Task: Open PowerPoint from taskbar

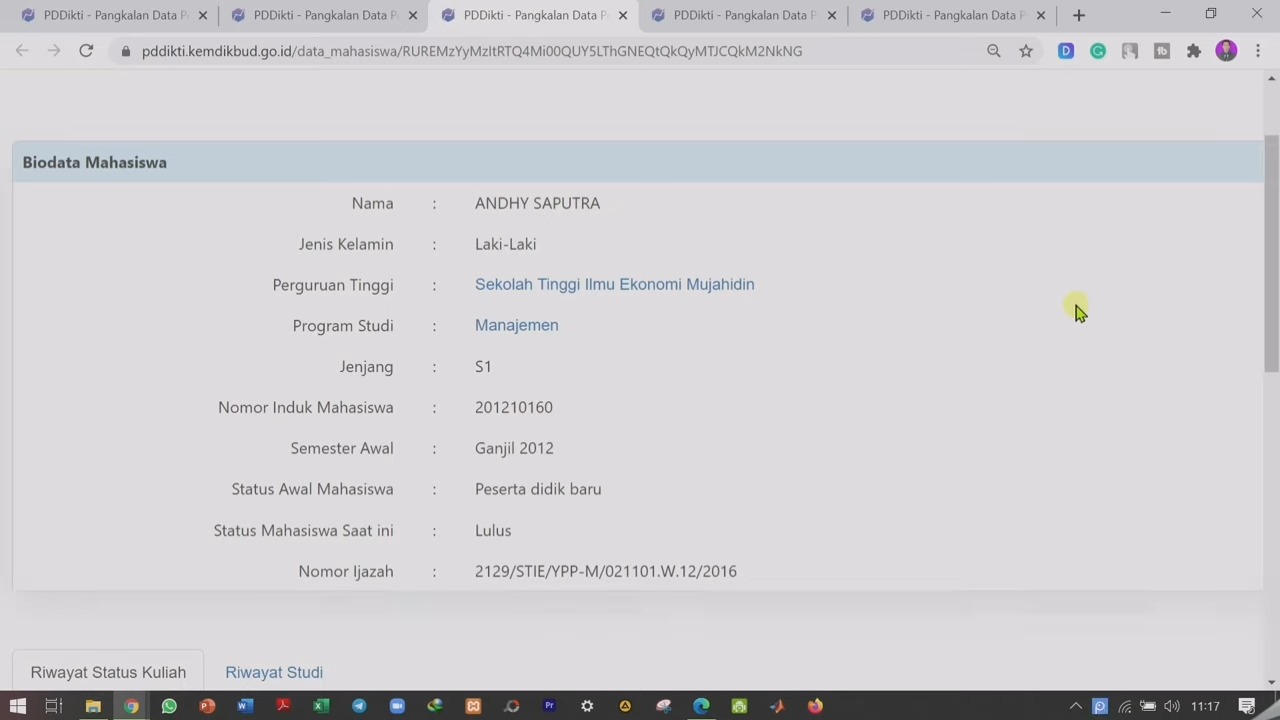Action: tap(207, 706)
